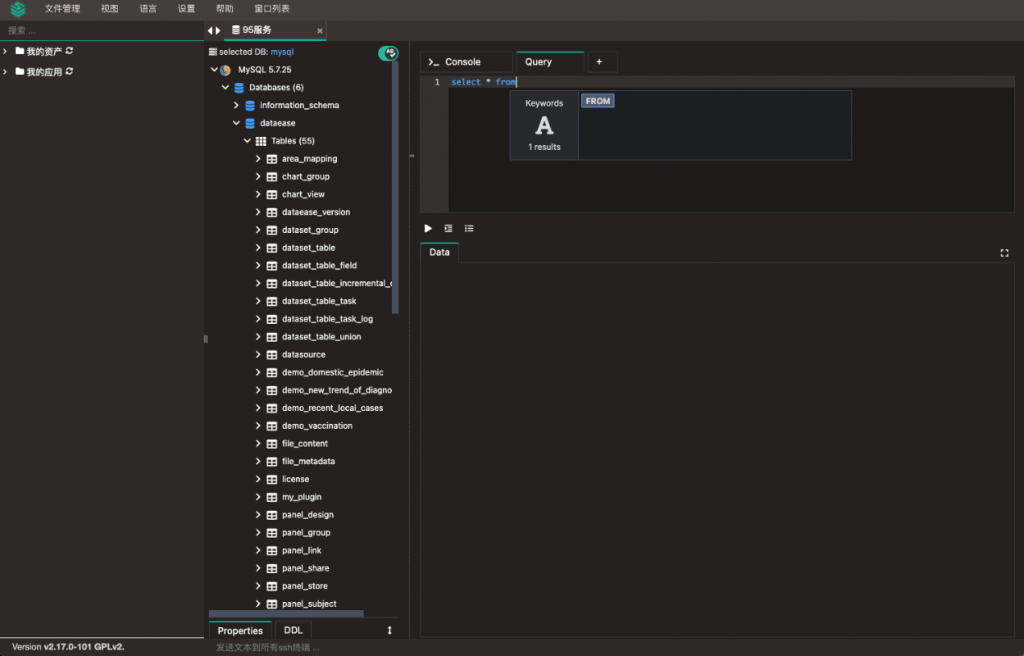Click the datasource table icon
The image size is (1024, 656).
[x=272, y=355]
